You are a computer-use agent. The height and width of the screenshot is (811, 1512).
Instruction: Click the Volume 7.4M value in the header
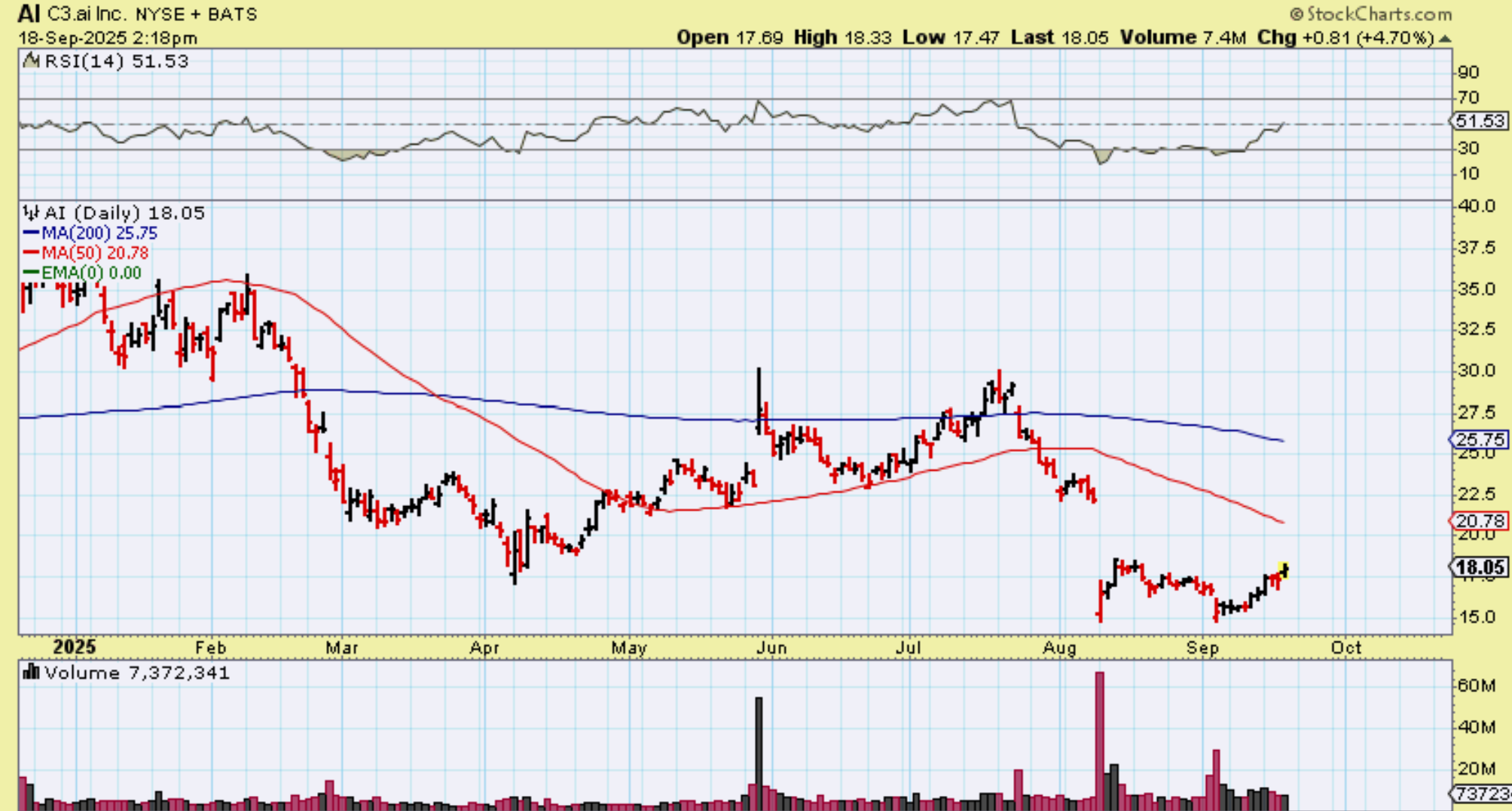click(x=1184, y=37)
